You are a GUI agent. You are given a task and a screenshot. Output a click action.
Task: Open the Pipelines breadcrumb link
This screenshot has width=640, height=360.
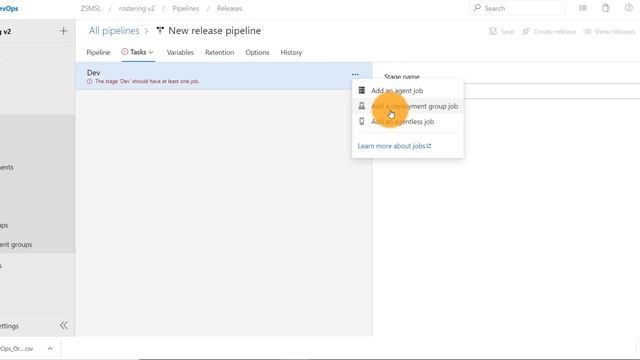click(186, 8)
